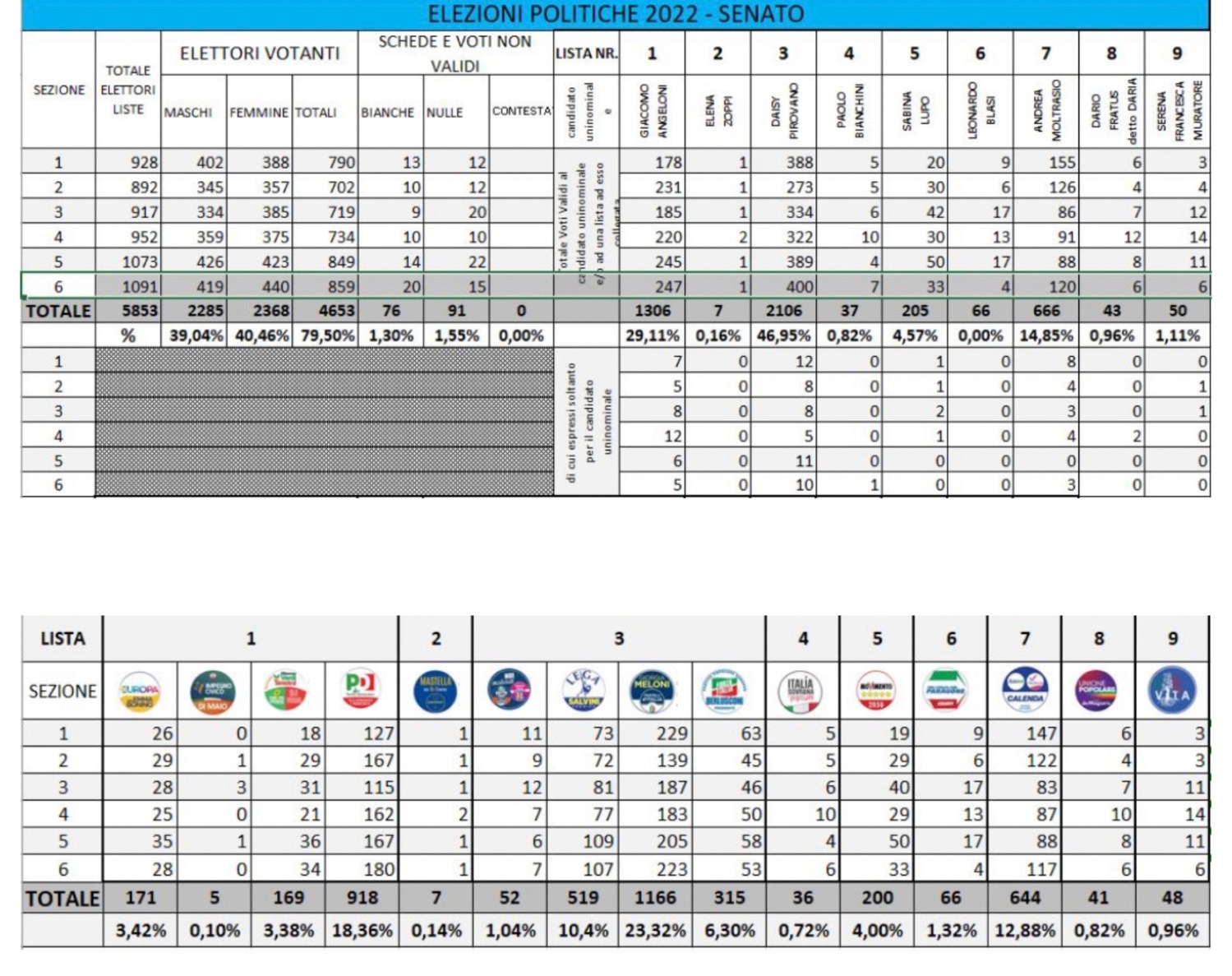
Task: Click the highlighted row 6 section cell
Action: [x=58, y=286]
